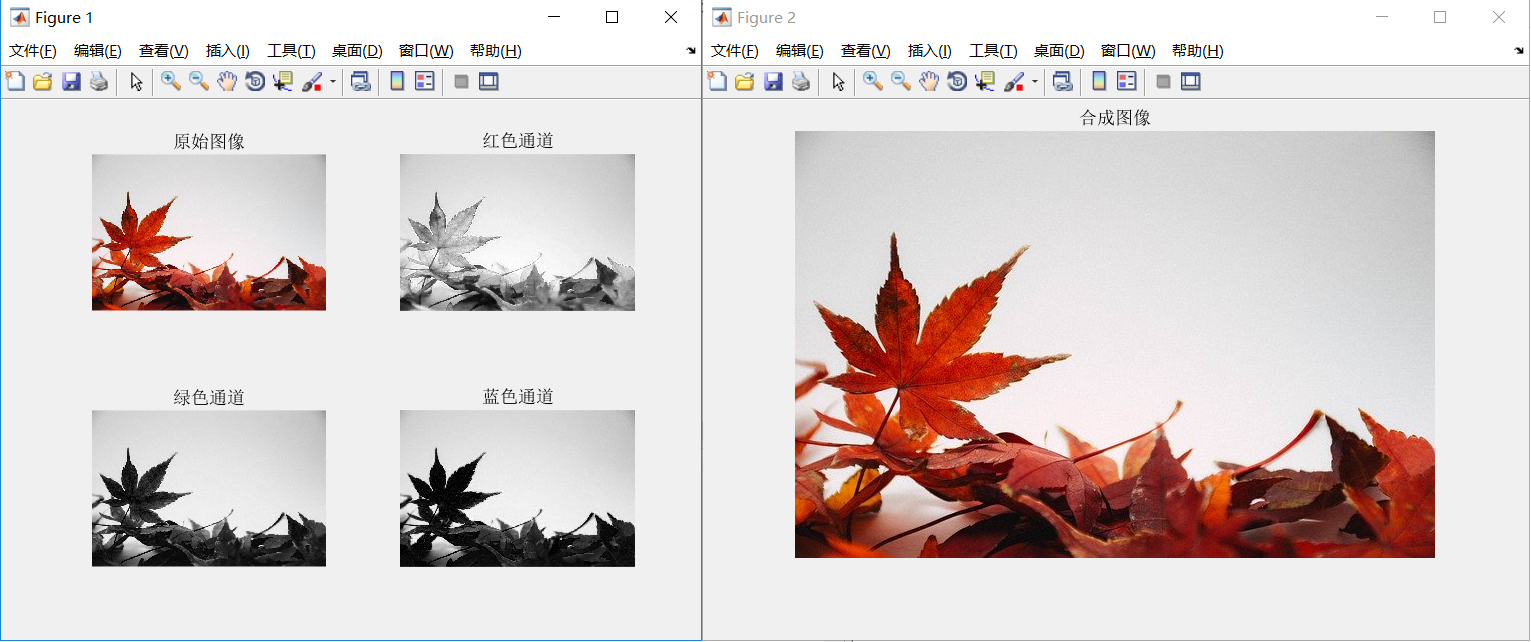Open 工具(T) menu in Figure 2

tap(993, 51)
